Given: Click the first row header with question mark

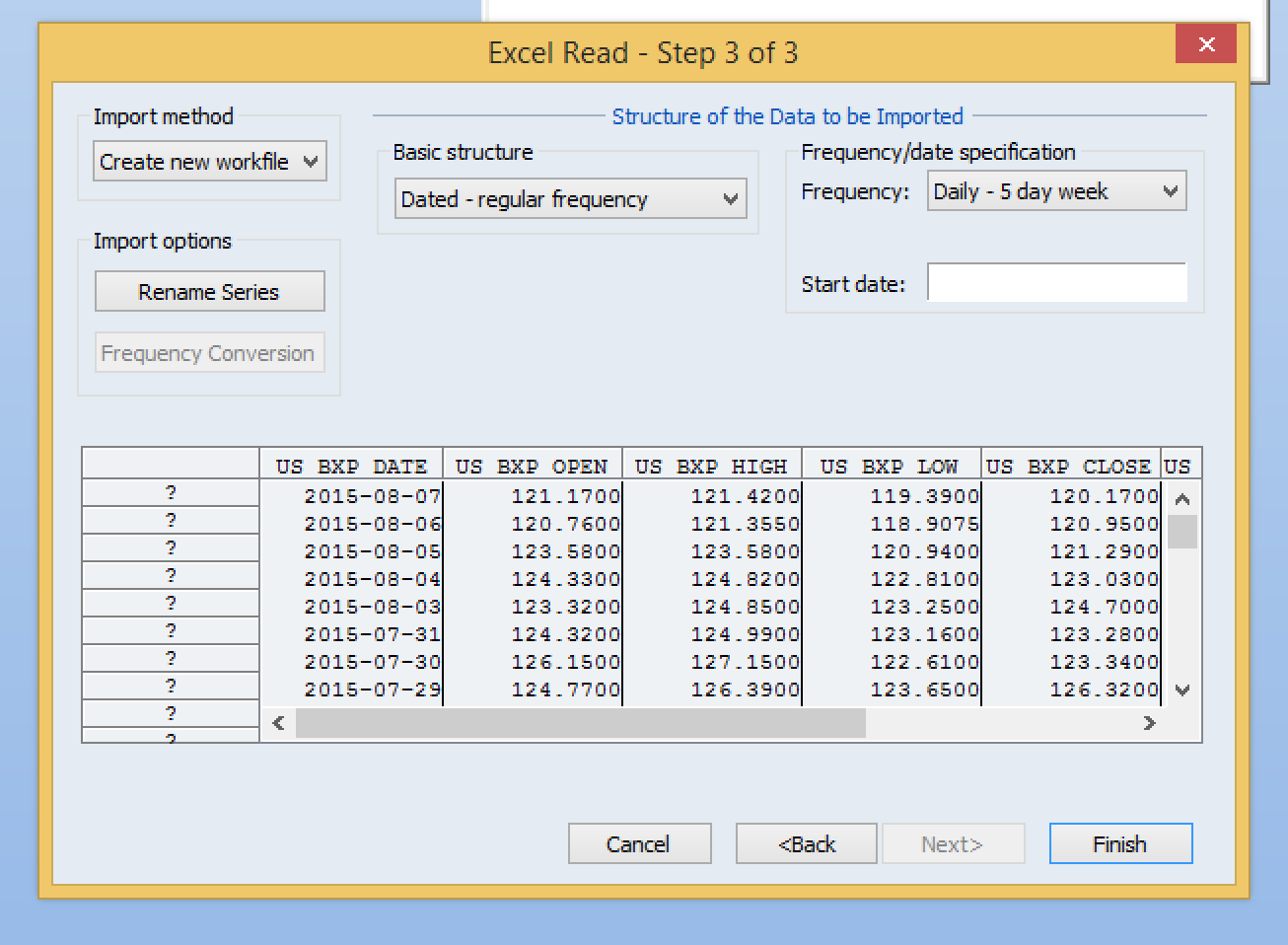Looking at the screenshot, I should [171, 492].
